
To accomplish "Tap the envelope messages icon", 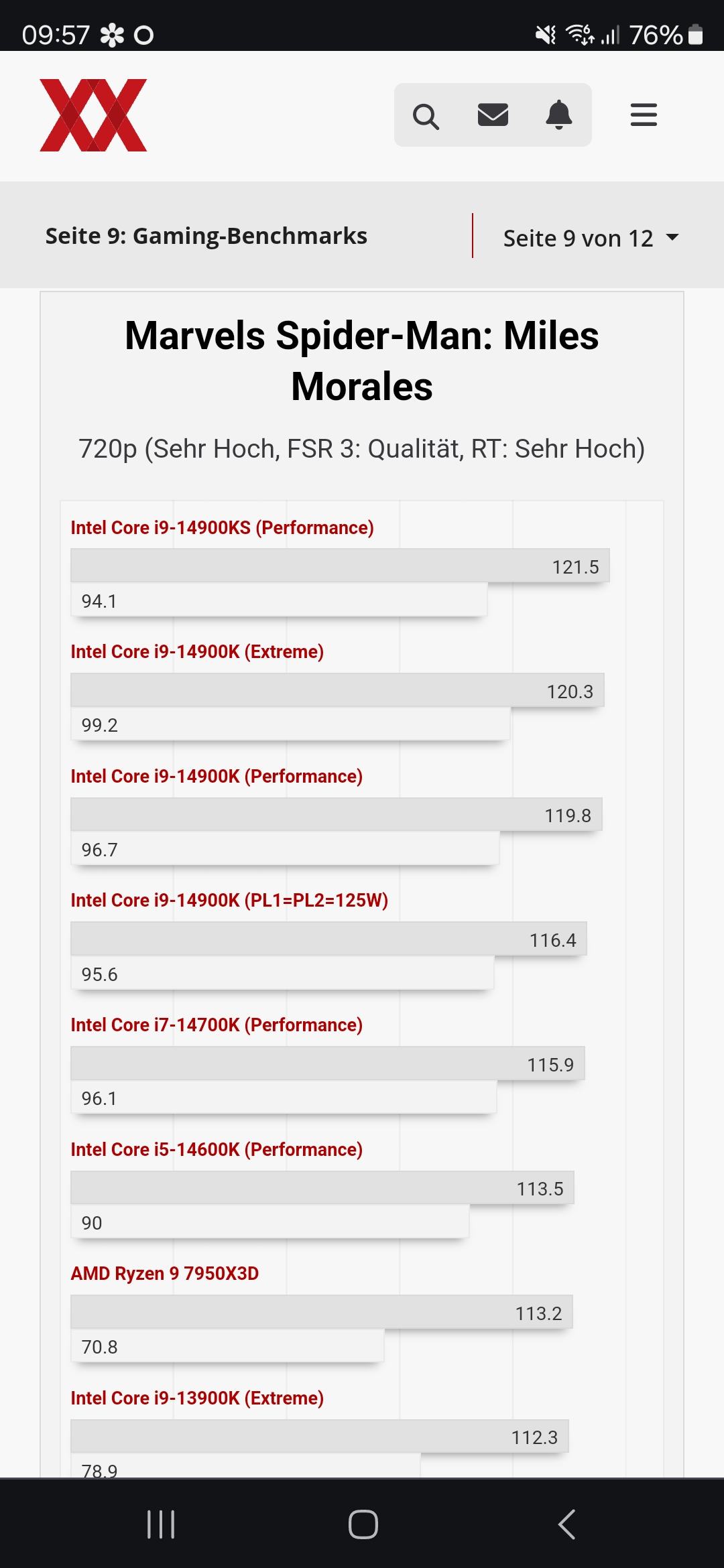I will pyautogui.click(x=493, y=115).
